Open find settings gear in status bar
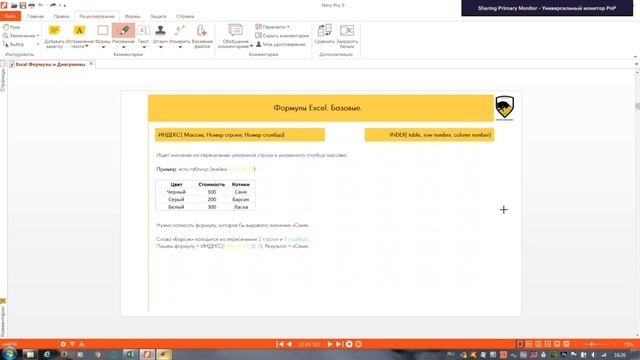The image size is (640, 360). pyautogui.click(x=63, y=344)
